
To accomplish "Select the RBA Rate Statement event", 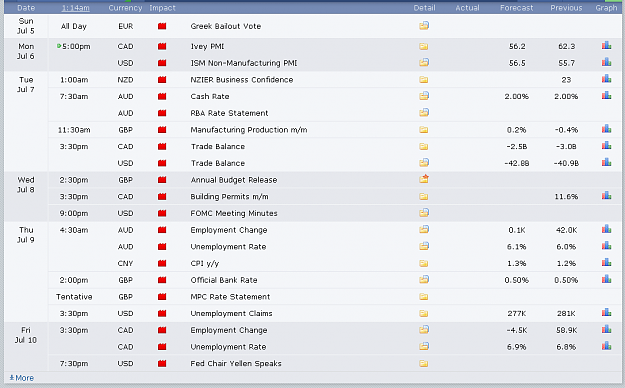I will pyautogui.click(x=229, y=113).
